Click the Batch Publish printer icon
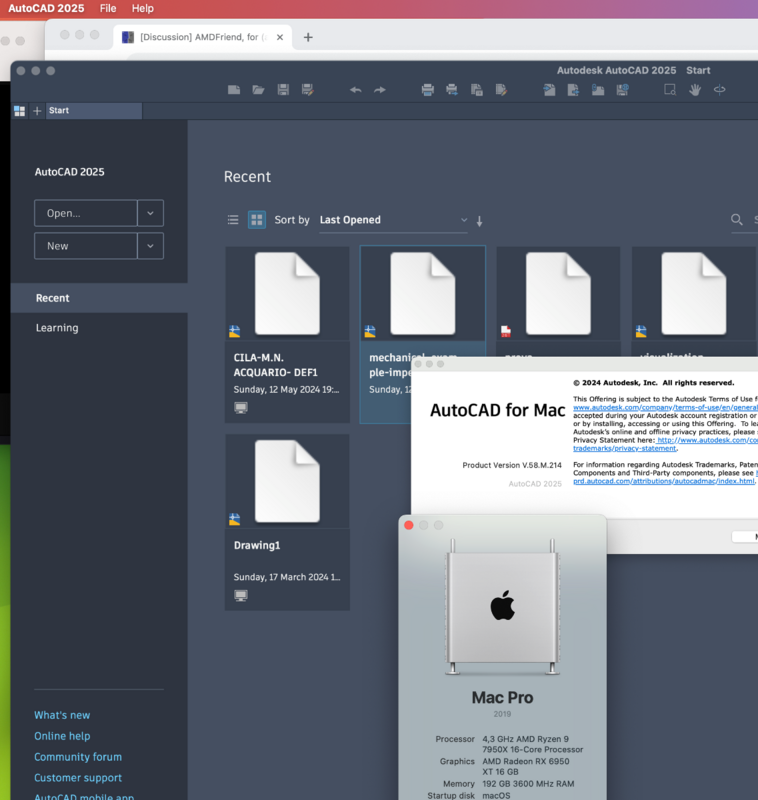The width and height of the screenshot is (758, 800). coord(452,90)
